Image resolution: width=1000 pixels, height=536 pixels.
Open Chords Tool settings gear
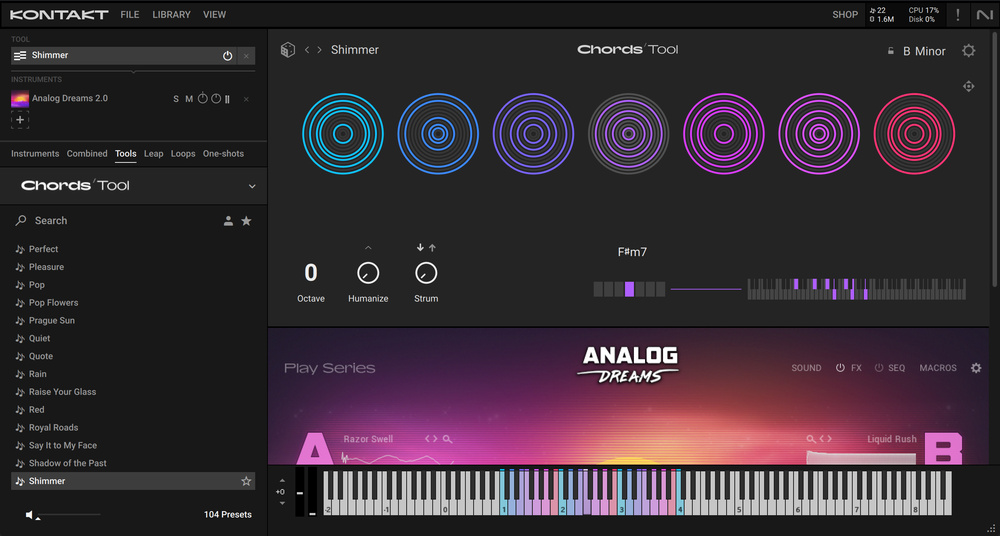point(969,50)
